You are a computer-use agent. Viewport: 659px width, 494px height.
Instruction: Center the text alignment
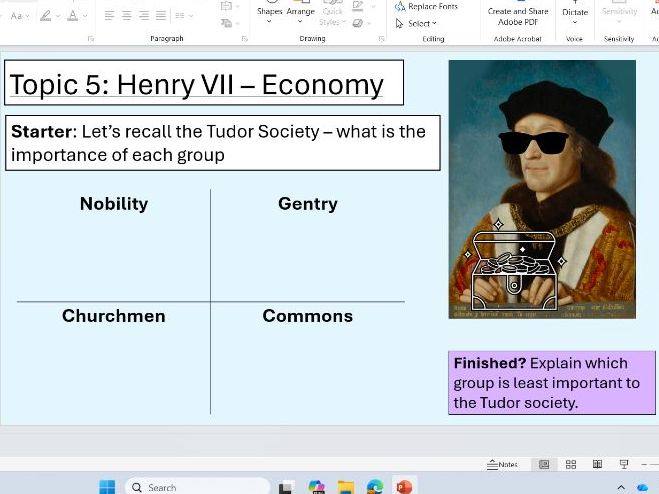[x=127, y=16]
